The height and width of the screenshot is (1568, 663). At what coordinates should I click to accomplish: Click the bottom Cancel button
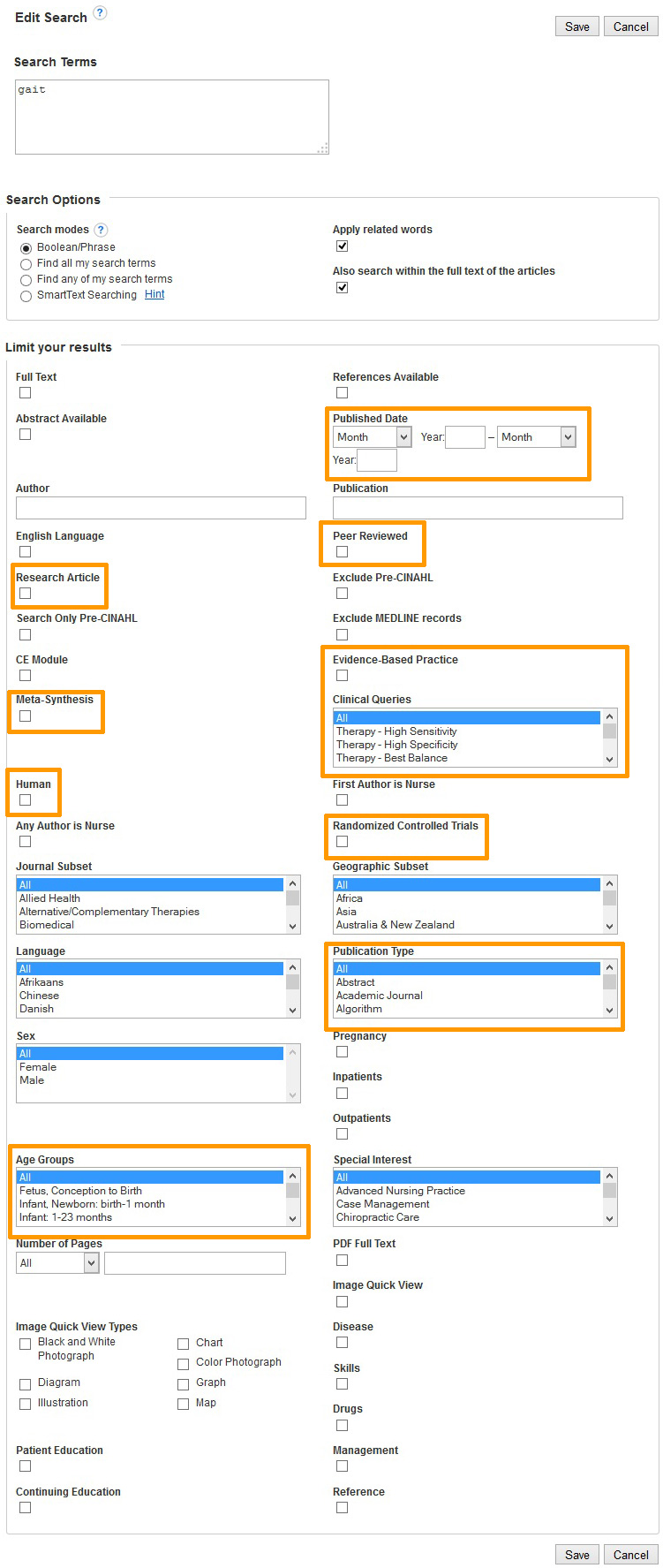[x=631, y=1555]
